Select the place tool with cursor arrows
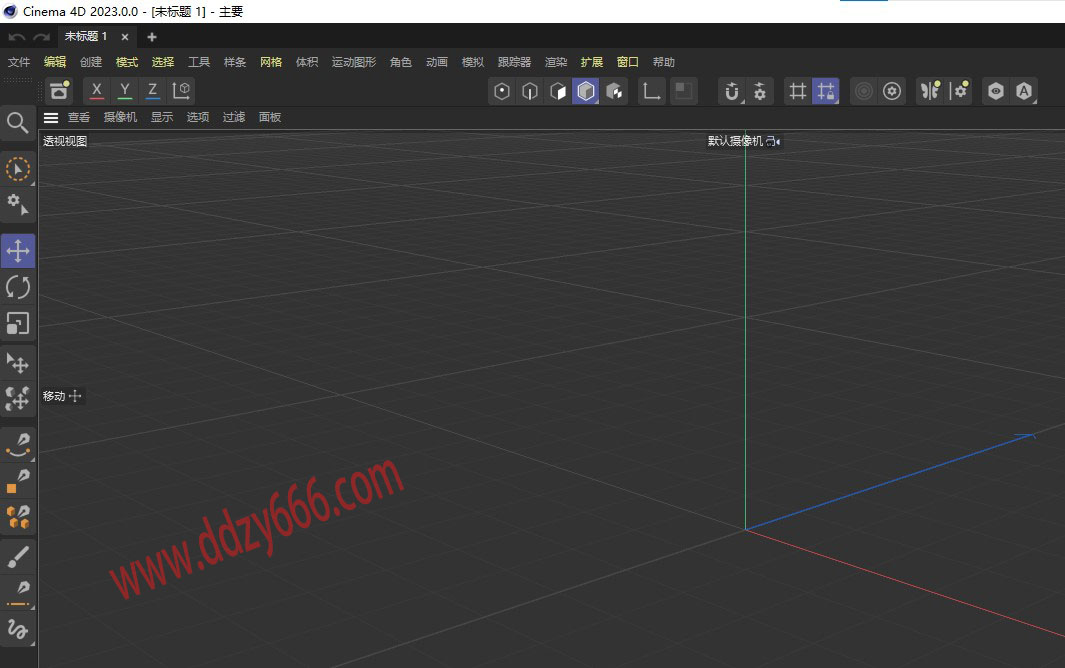This screenshot has height=668, width=1065. pos(18,364)
